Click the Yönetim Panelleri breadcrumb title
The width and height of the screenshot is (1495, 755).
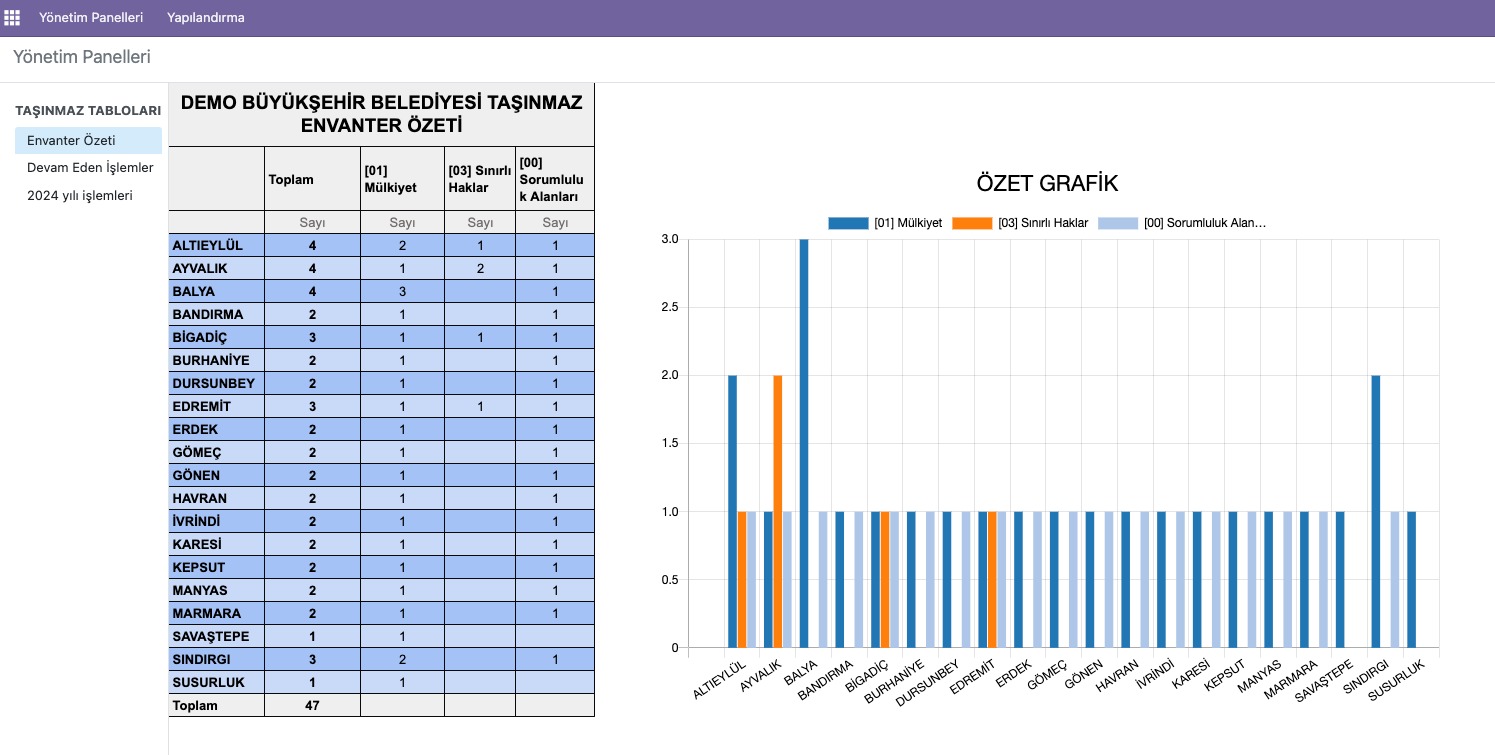point(82,57)
